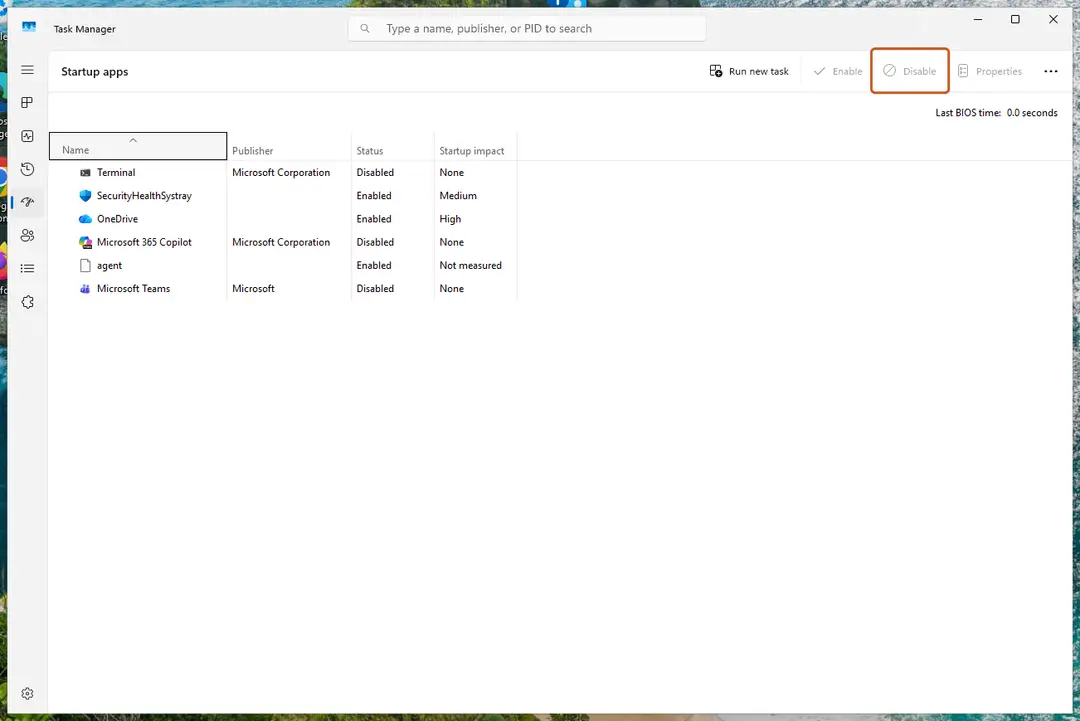Click Microsoft Corporation publisher of Microsoft 365 Copilot
The height and width of the screenshot is (721, 1080).
(x=281, y=242)
